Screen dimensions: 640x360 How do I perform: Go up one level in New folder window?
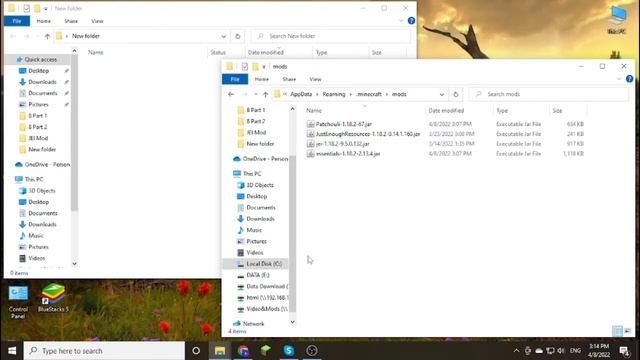[47, 36]
